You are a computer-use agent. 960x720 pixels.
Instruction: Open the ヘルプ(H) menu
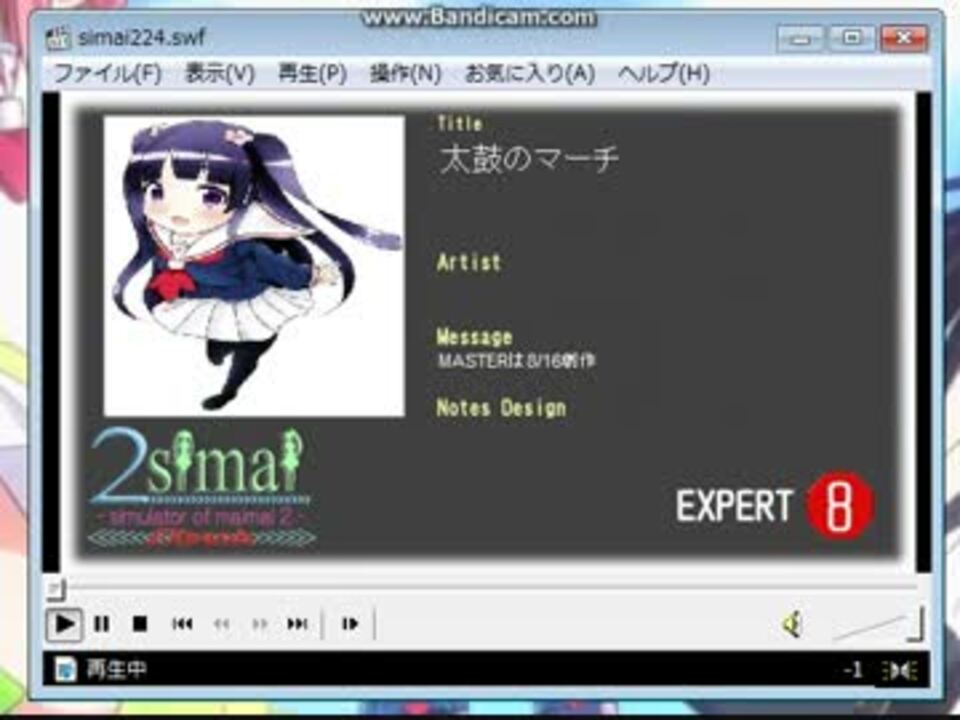[x=664, y=74]
